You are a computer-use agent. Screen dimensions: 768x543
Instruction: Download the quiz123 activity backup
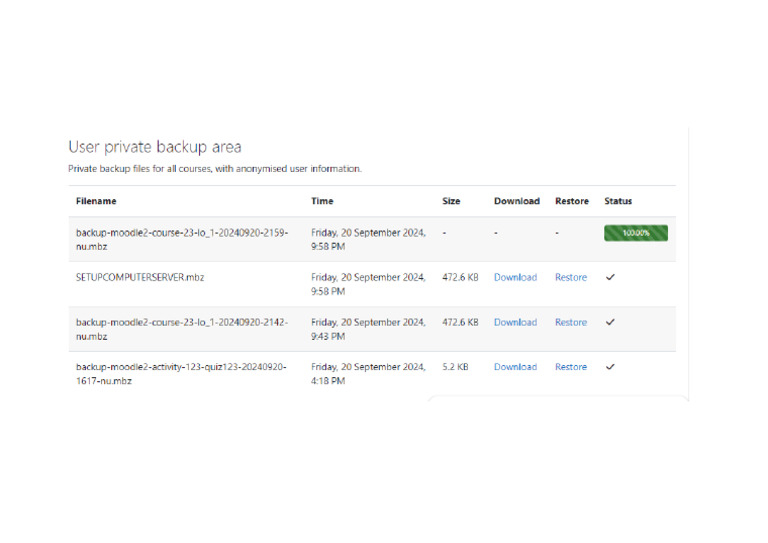click(515, 367)
